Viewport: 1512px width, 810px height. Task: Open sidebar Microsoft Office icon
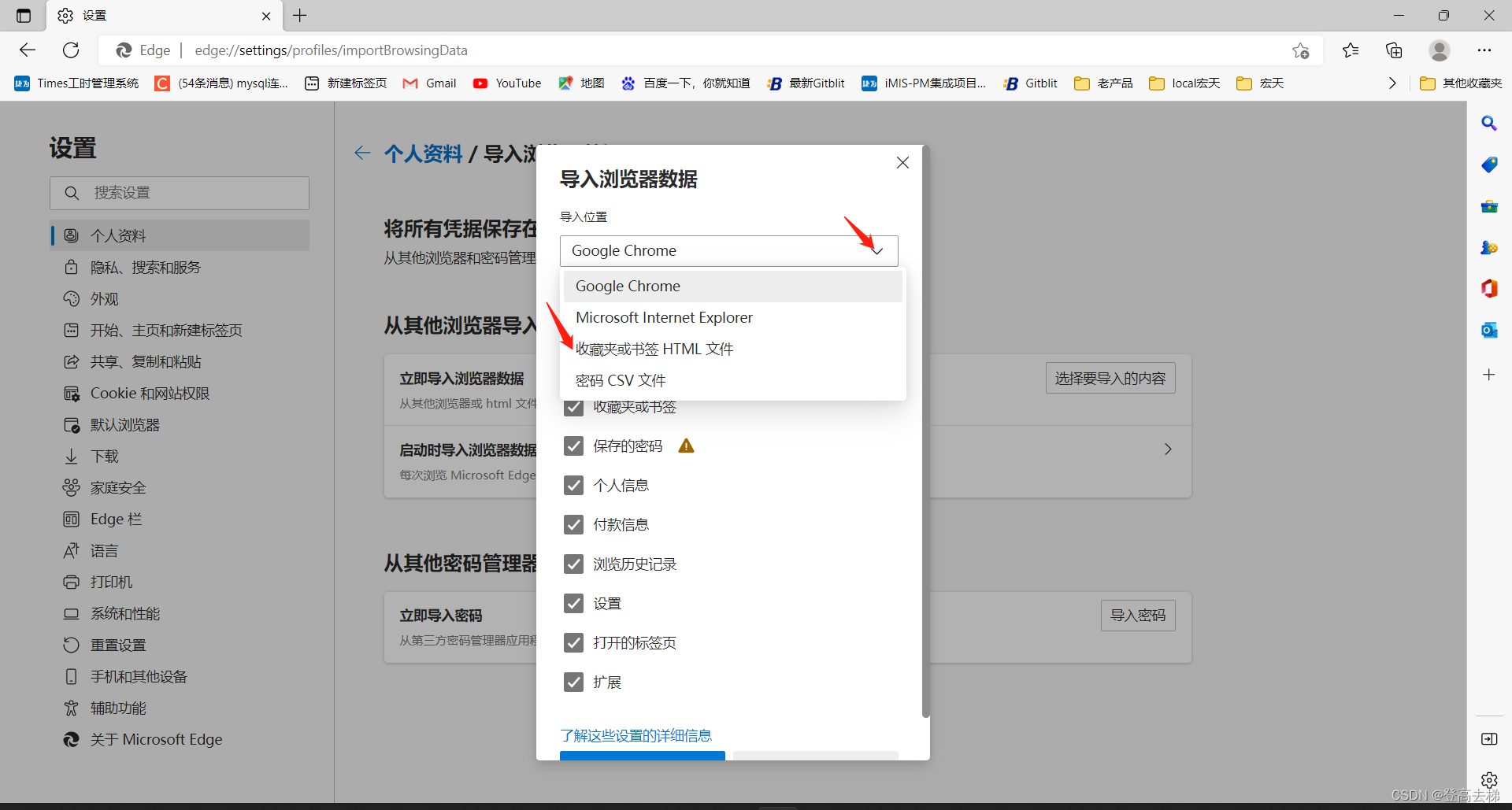tap(1489, 289)
